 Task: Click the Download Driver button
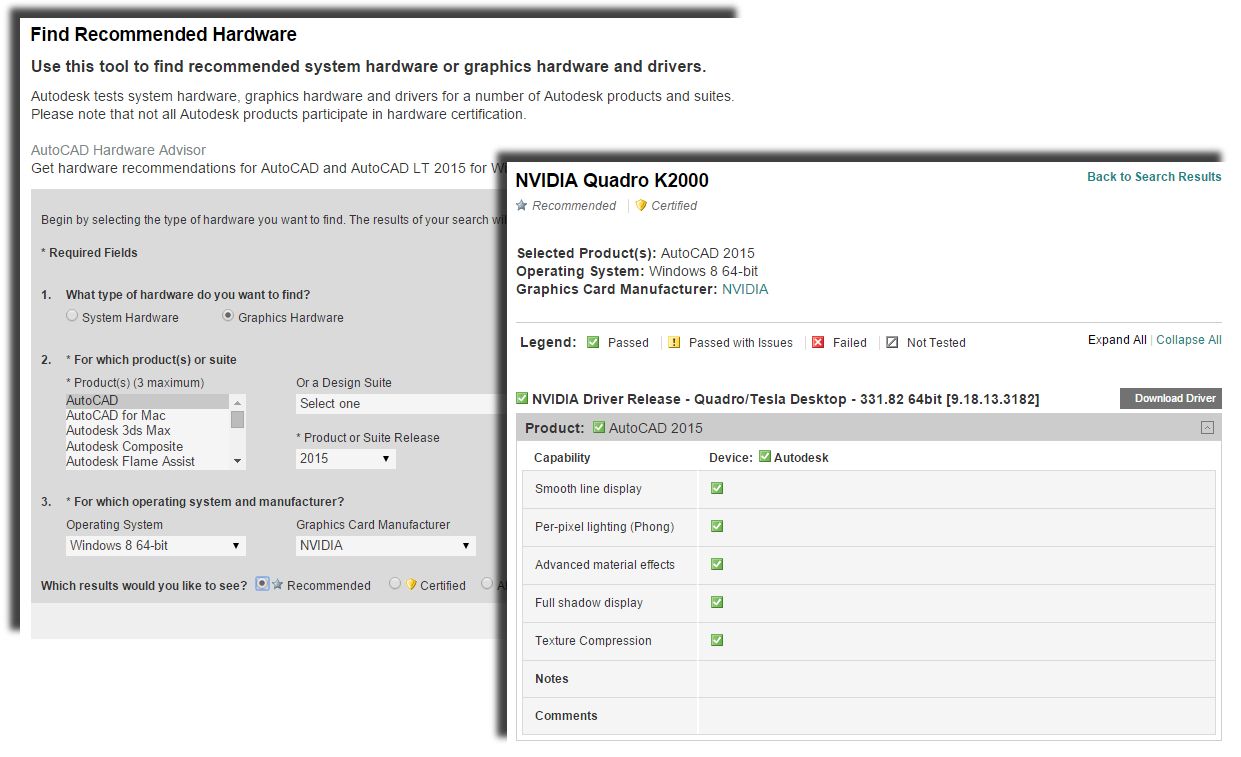1171,398
